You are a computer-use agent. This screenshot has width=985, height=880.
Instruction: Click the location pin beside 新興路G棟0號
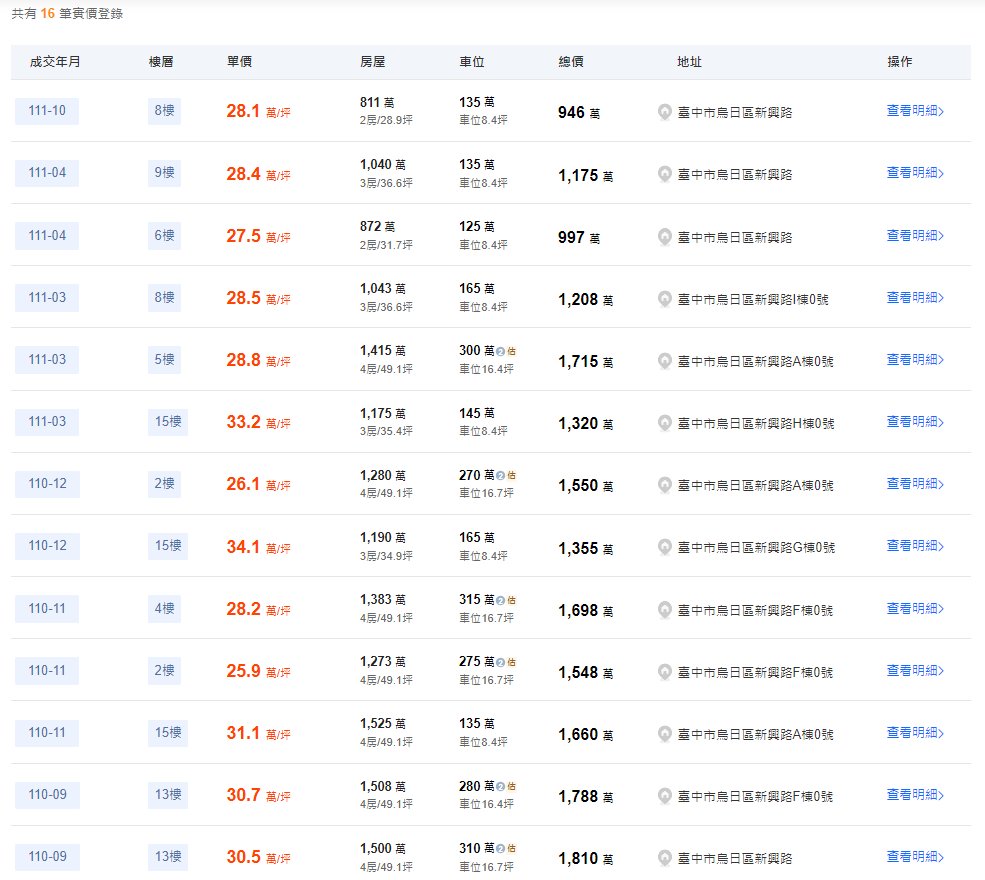pos(665,546)
